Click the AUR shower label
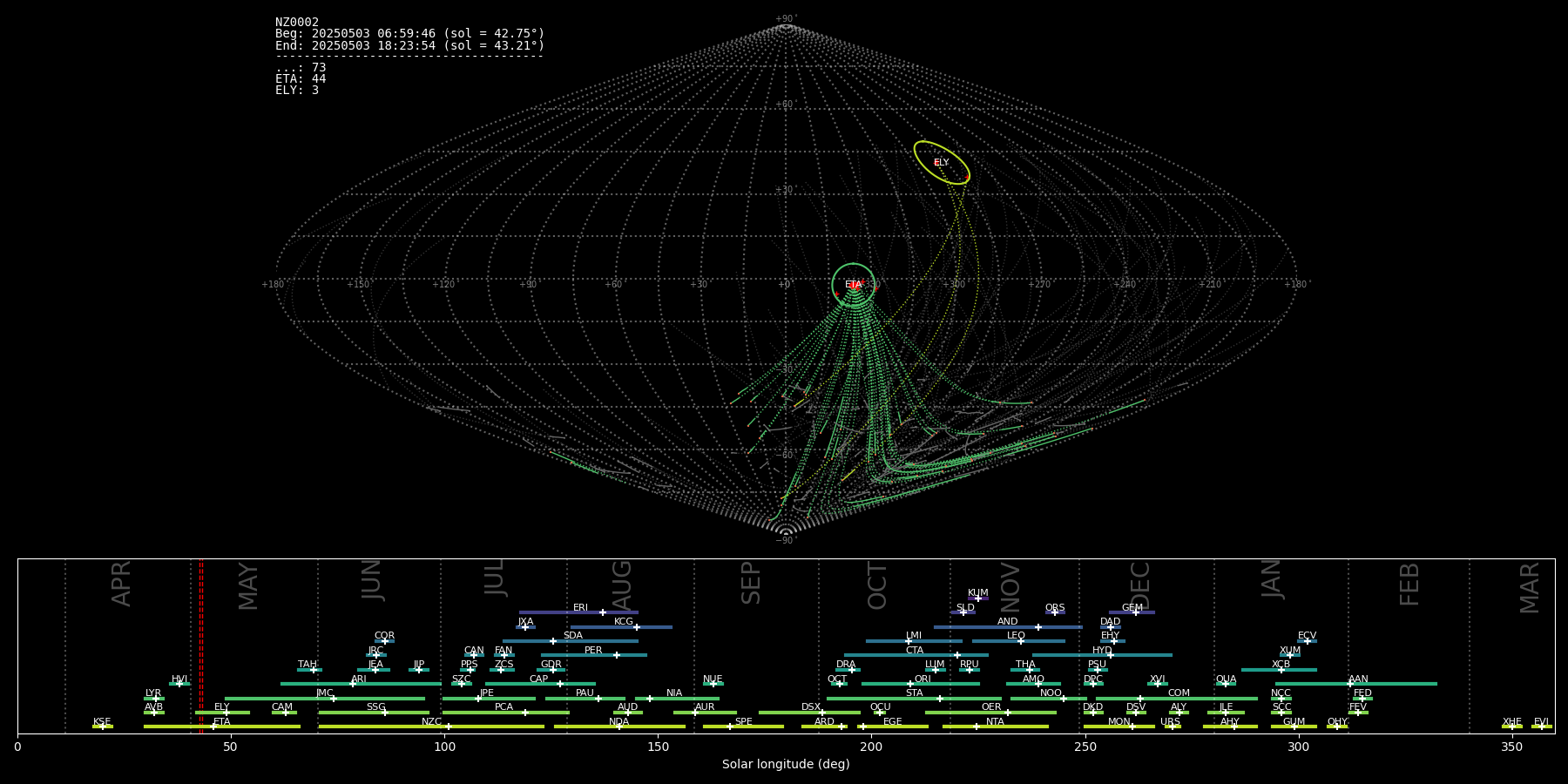This screenshot has width=1568, height=784. click(x=705, y=707)
